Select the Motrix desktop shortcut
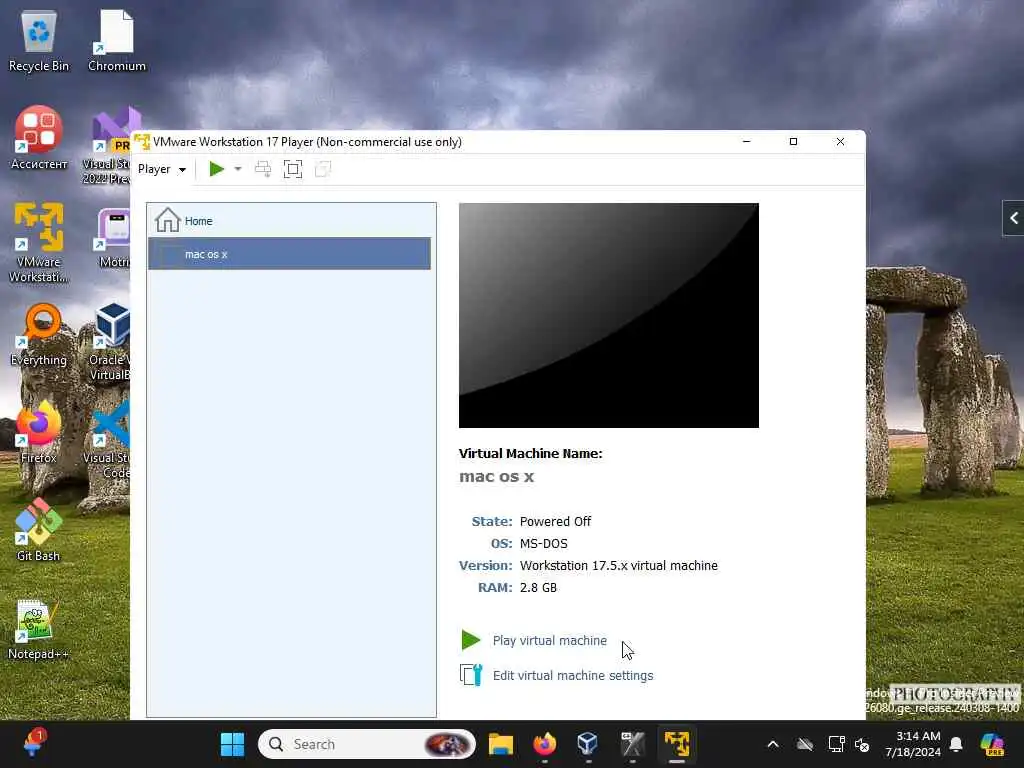This screenshot has width=1024, height=768. tap(114, 238)
